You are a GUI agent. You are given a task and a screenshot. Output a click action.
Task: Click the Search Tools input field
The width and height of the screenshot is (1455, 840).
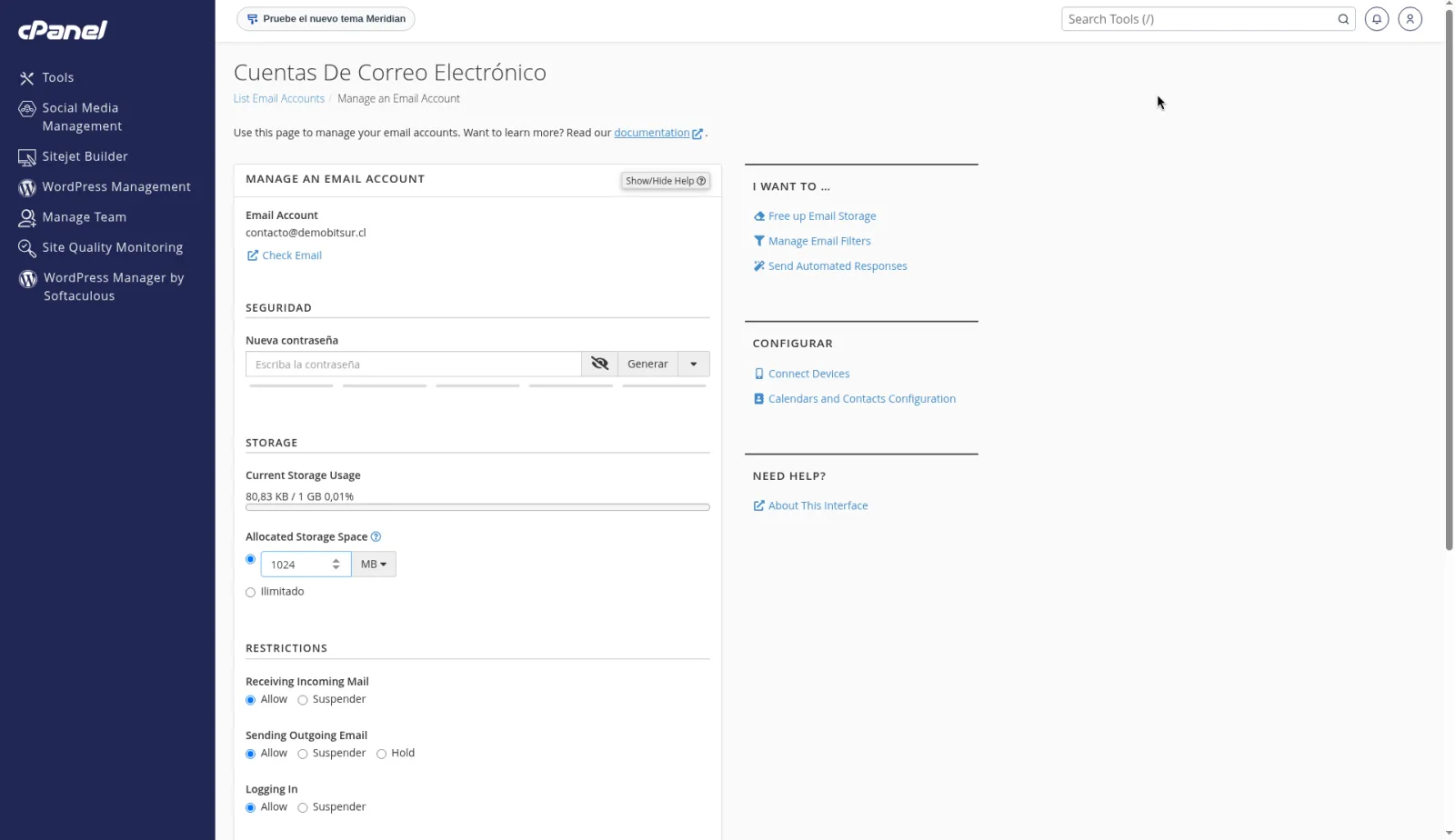click(x=1199, y=19)
